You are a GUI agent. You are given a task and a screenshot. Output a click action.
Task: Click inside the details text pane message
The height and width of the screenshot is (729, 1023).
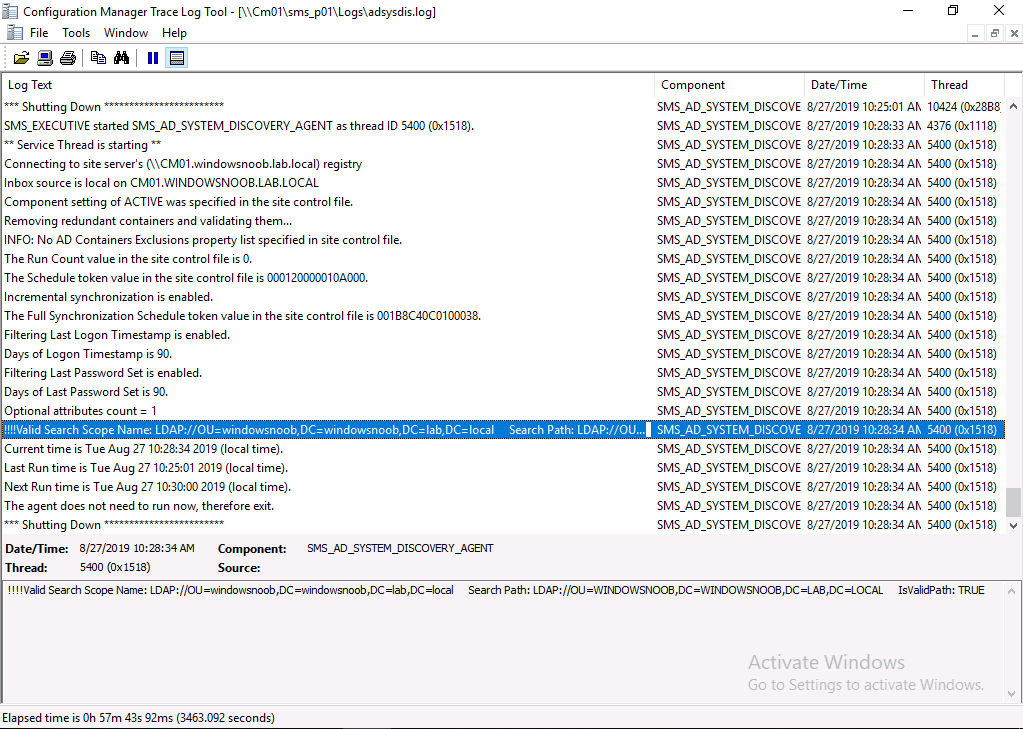[x=496, y=590]
